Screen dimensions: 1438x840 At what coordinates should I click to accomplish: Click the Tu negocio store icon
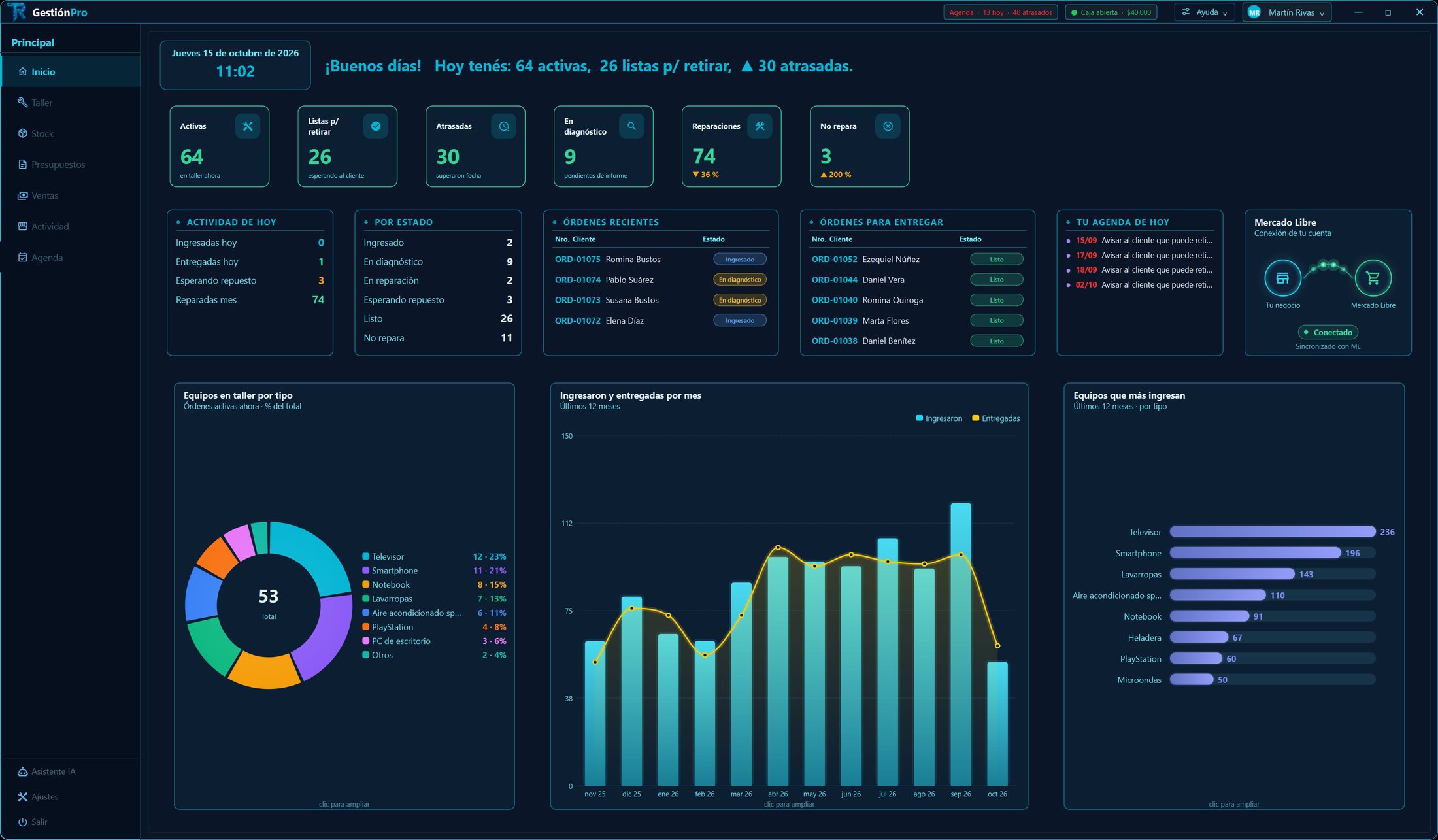point(1282,278)
